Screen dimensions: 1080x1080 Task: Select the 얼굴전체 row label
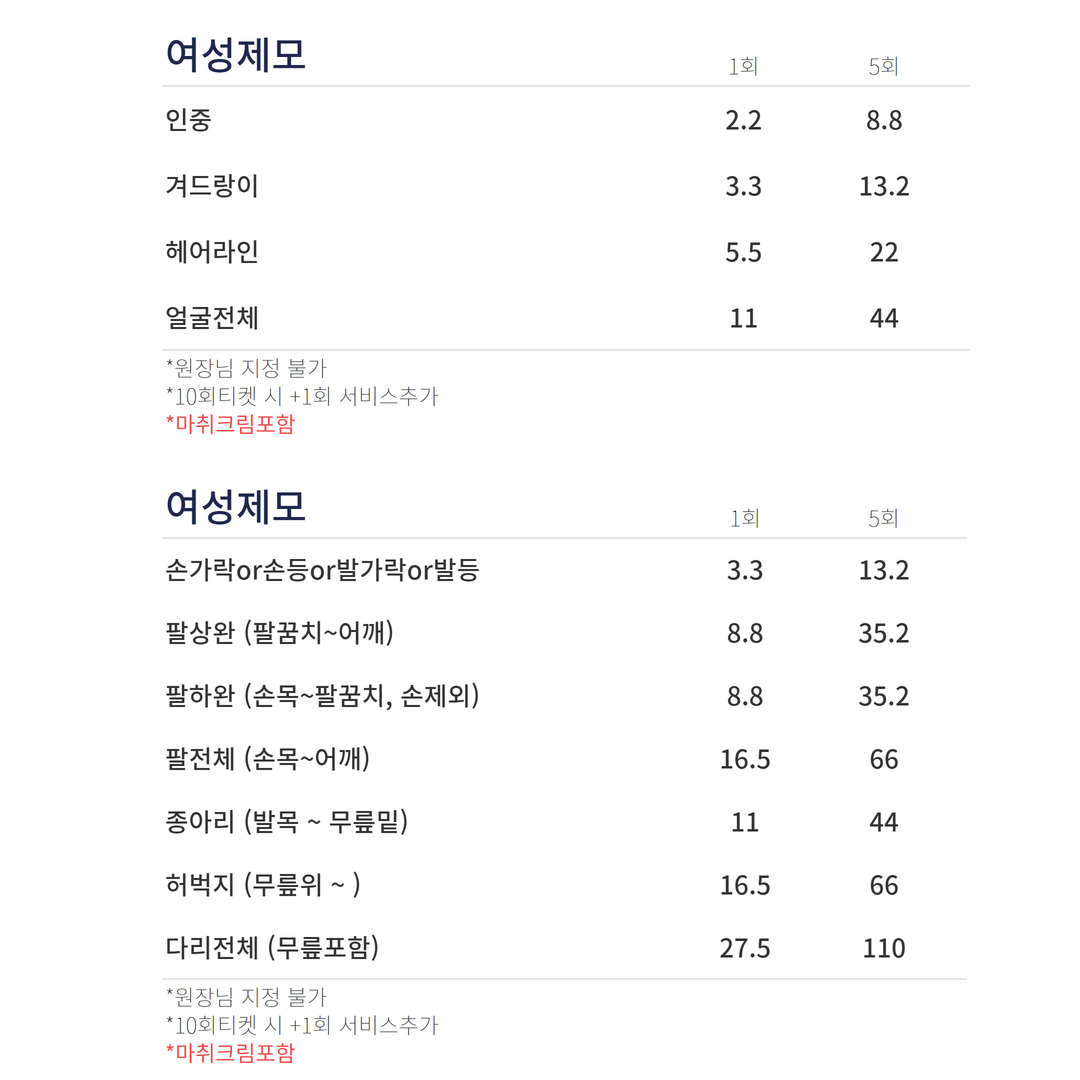click(x=212, y=319)
